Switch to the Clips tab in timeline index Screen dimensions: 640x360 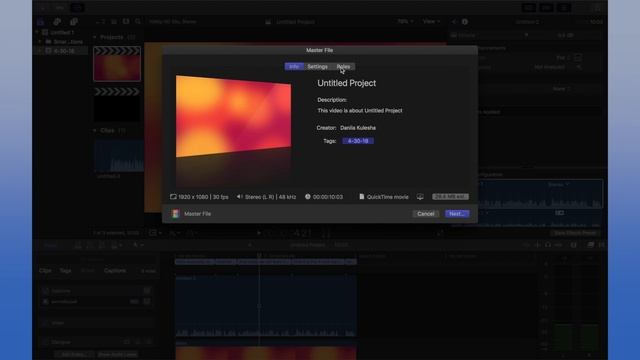(x=45, y=271)
